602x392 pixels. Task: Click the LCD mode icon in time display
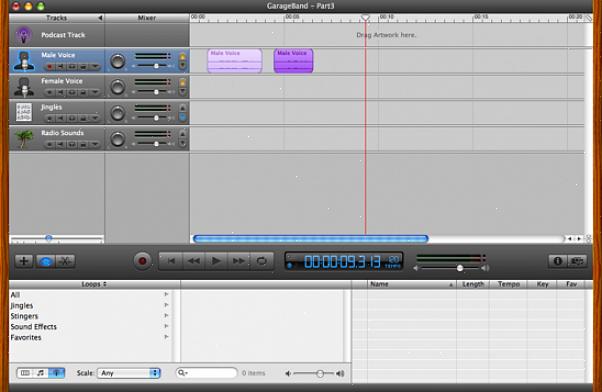290,265
